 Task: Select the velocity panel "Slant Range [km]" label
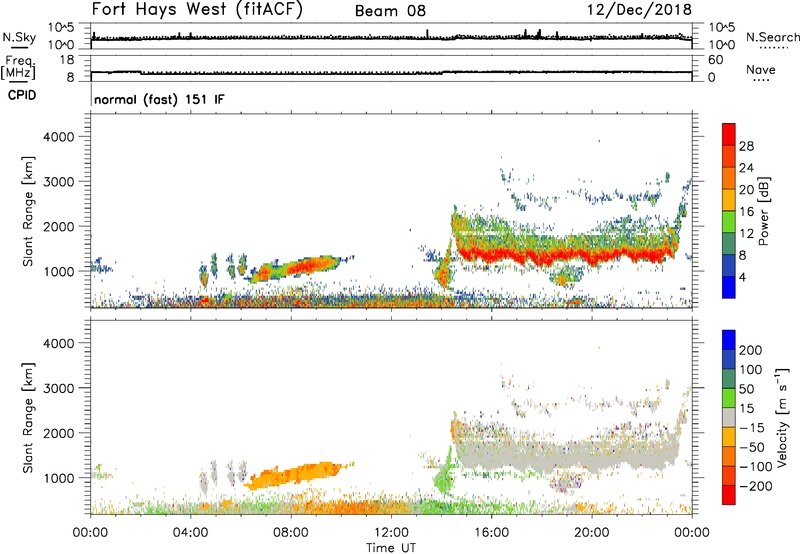click(28, 418)
